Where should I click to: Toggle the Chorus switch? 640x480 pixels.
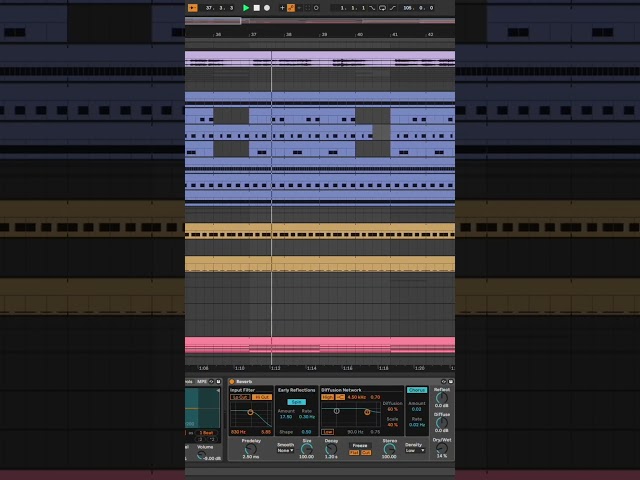417,390
